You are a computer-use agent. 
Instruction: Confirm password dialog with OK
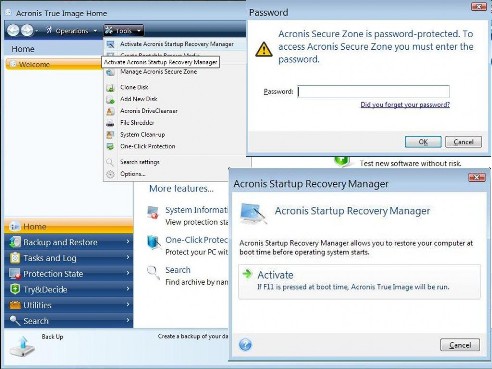point(423,142)
